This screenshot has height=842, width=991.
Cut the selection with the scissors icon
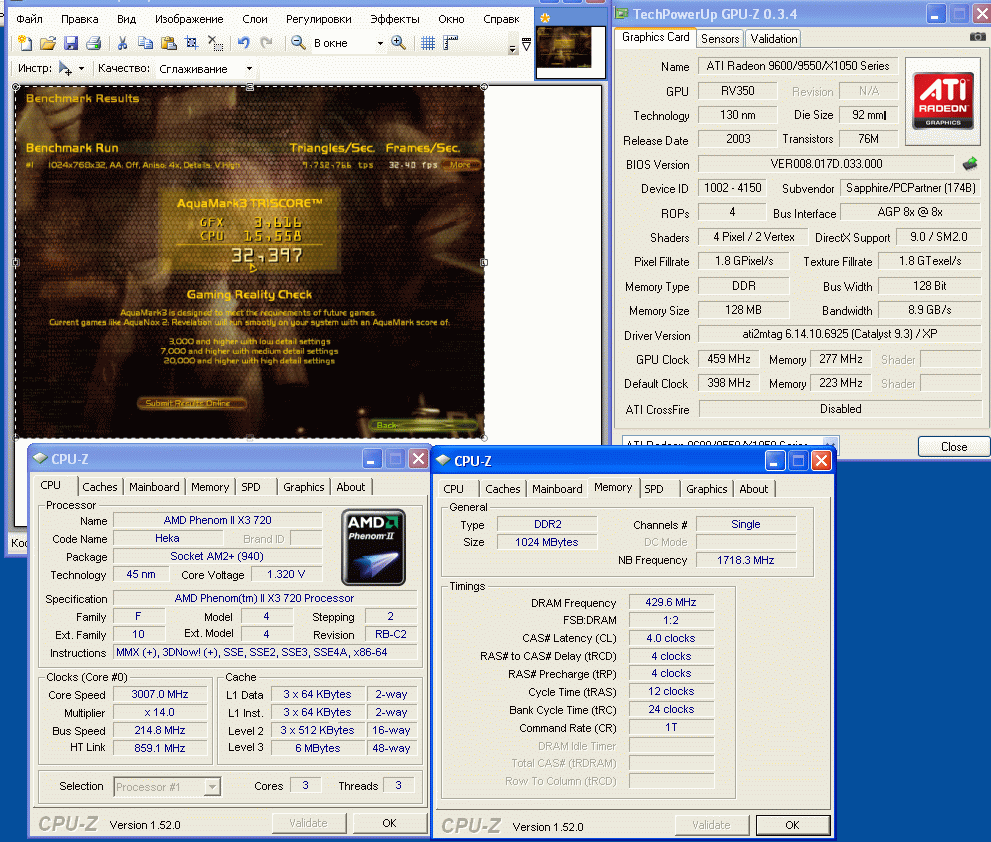[123, 43]
